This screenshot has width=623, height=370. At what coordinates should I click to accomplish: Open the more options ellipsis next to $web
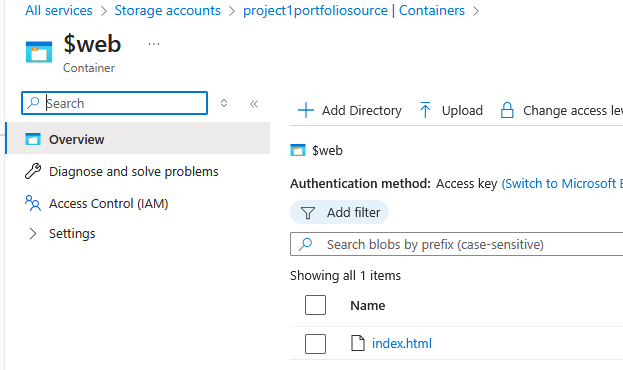[154, 44]
